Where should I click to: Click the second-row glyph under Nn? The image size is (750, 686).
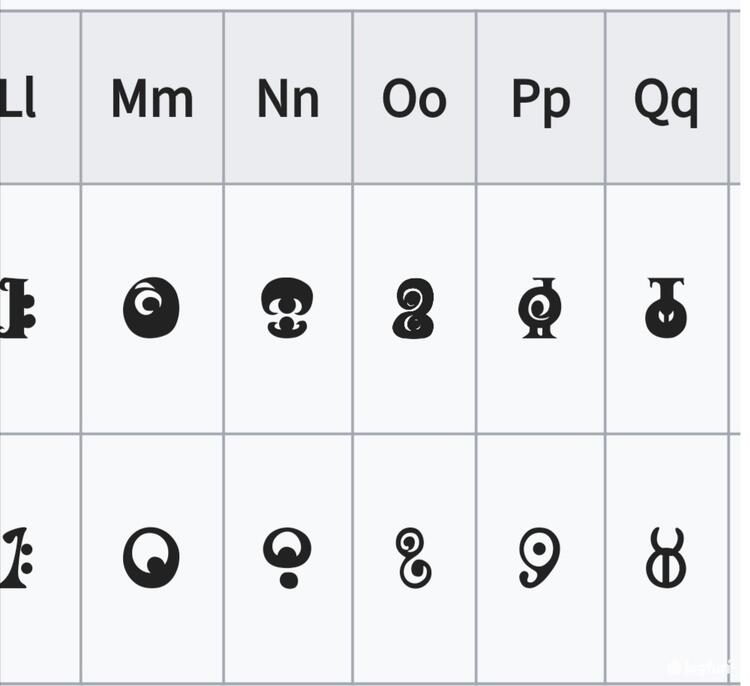pyautogui.click(x=287, y=558)
